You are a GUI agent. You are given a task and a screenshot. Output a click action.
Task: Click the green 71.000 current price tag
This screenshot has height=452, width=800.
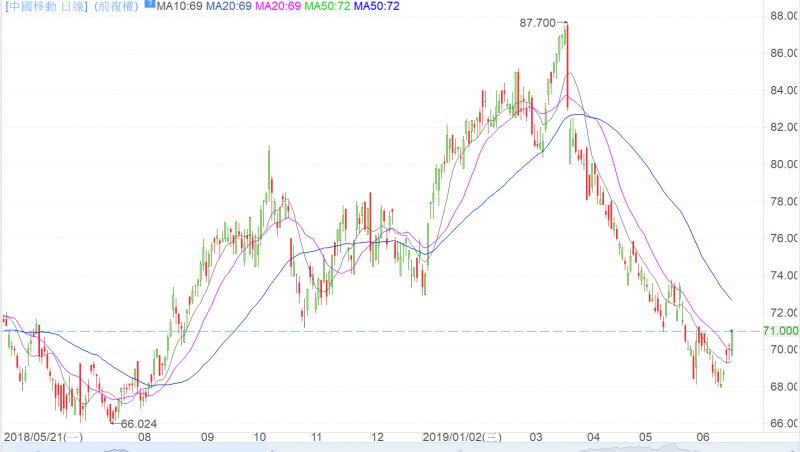tap(779, 331)
